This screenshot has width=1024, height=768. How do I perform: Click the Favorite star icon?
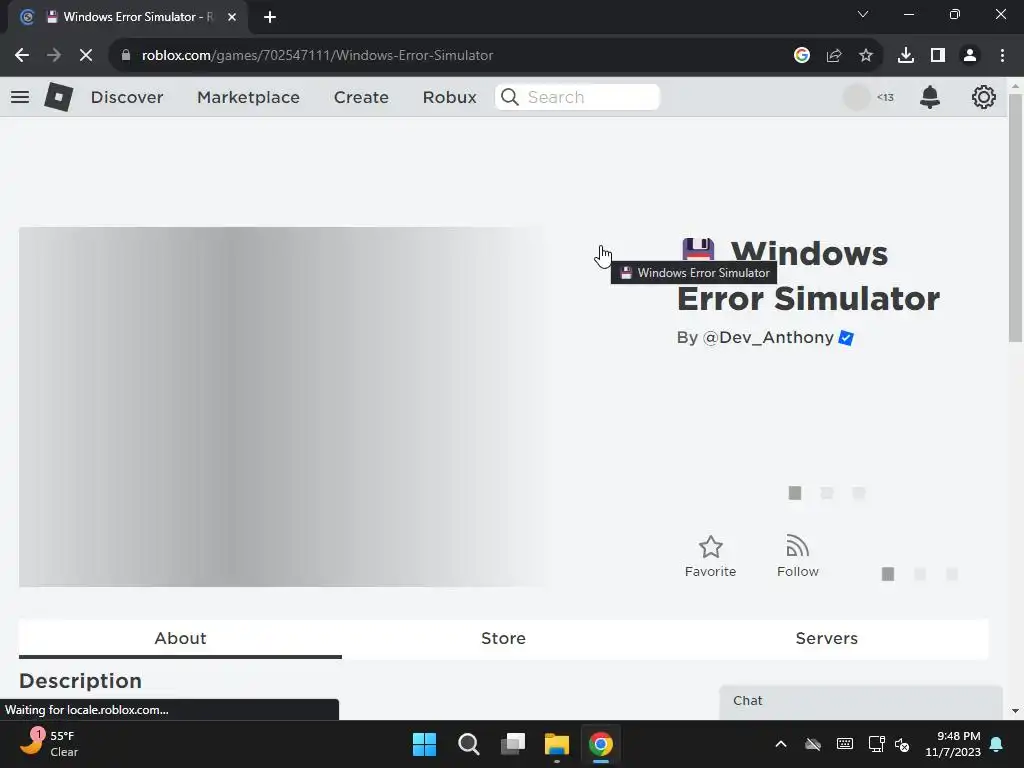pyautogui.click(x=711, y=547)
